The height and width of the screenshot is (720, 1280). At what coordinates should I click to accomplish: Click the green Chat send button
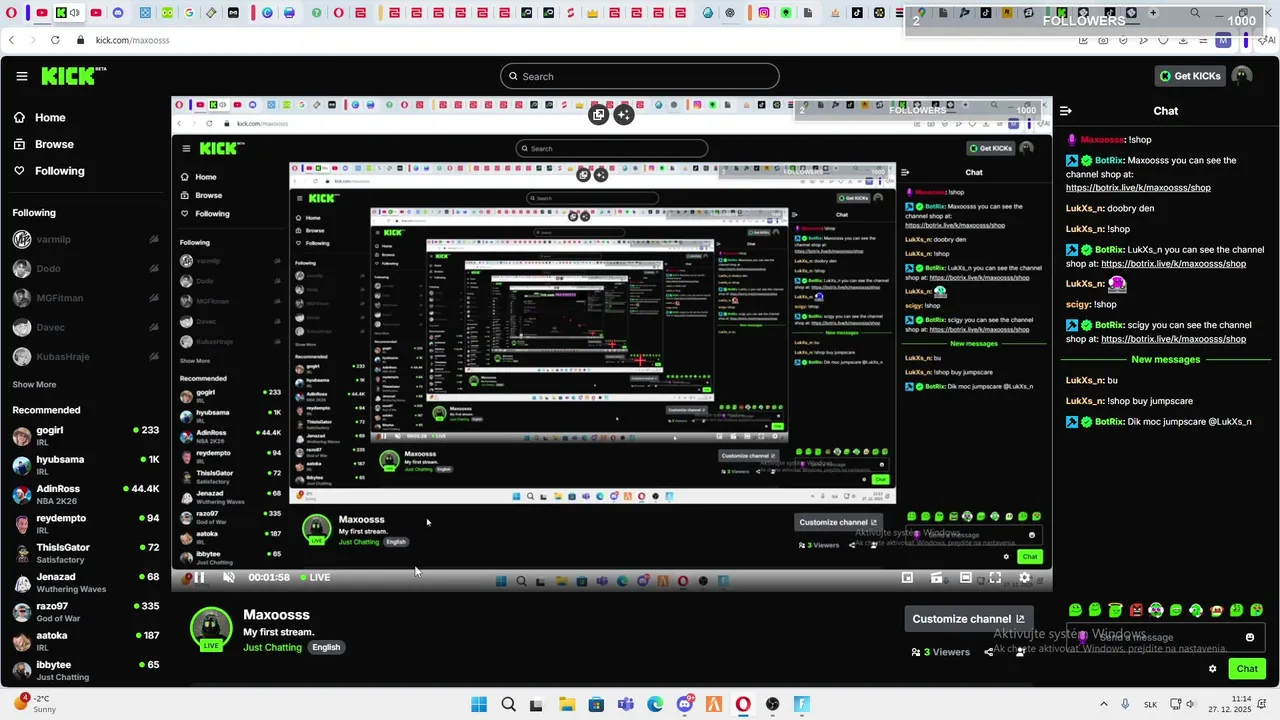(1247, 669)
